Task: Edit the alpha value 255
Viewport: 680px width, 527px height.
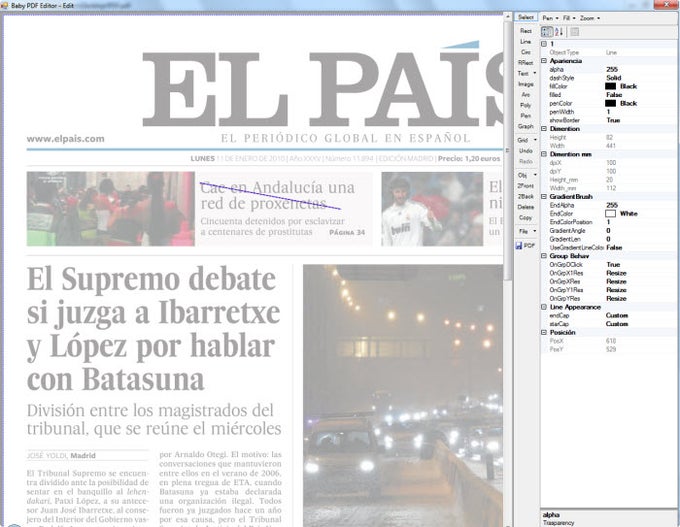Action: [x=612, y=69]
